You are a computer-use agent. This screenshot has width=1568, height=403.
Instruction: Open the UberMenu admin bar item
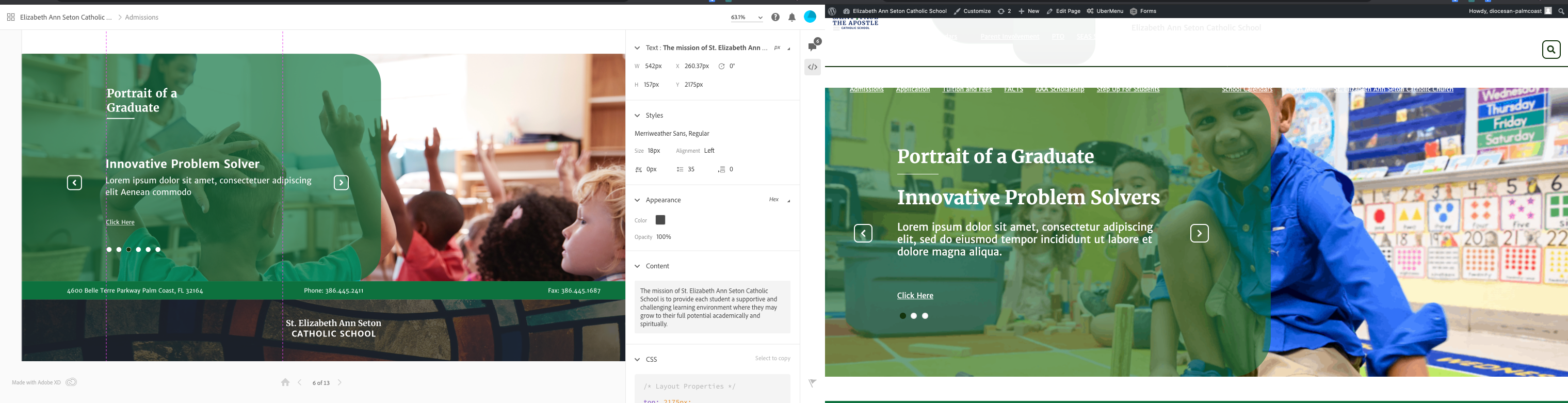1105,11
